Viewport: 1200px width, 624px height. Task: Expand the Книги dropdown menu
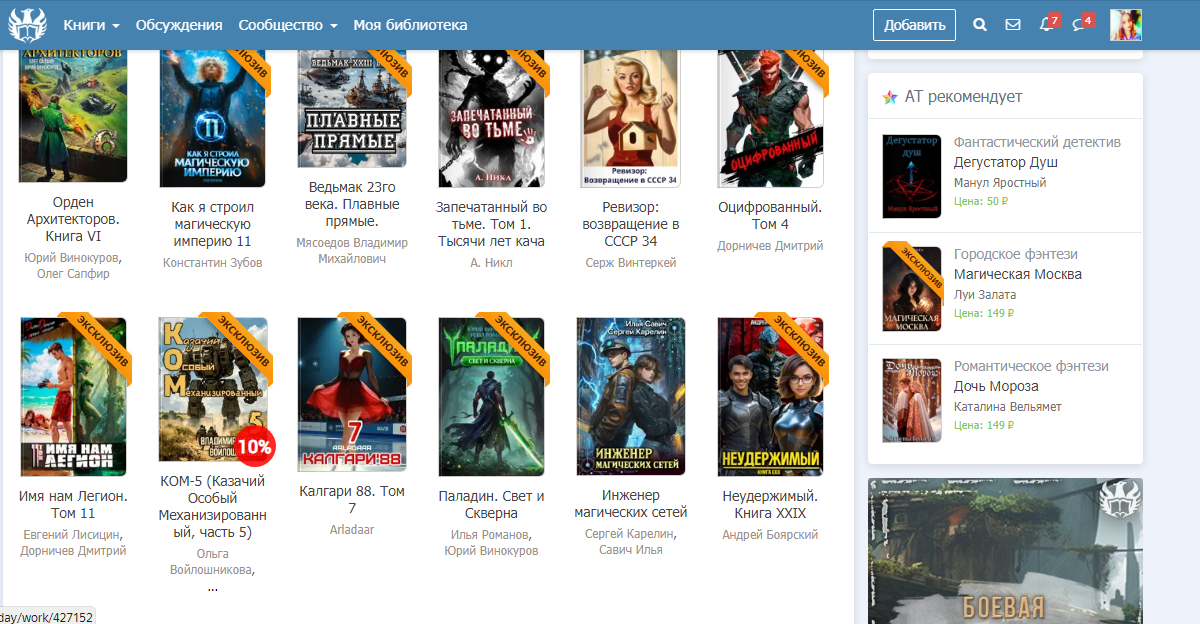91,25
